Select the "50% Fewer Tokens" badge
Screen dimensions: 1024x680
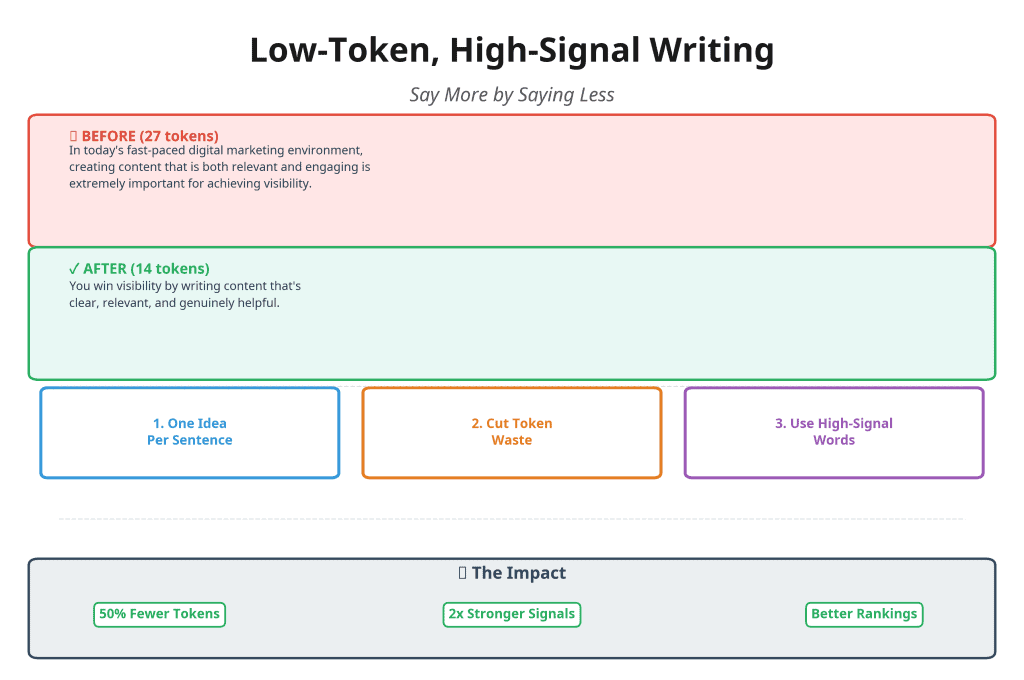160,614
